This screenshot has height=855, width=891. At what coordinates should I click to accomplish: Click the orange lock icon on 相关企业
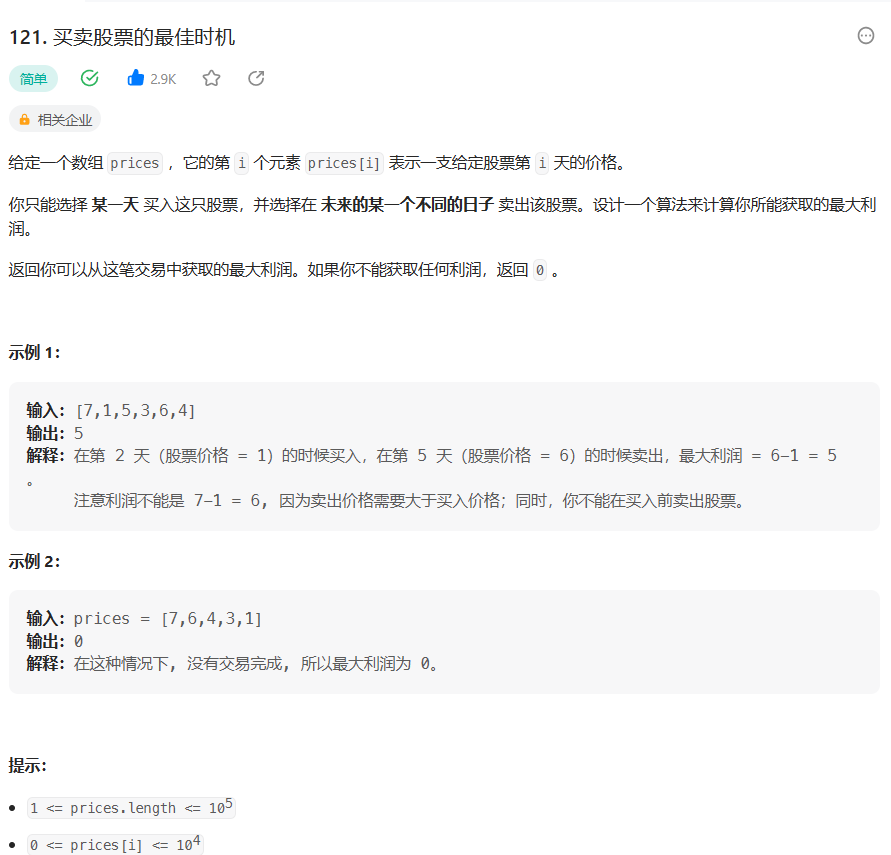(x=24, y=118)
